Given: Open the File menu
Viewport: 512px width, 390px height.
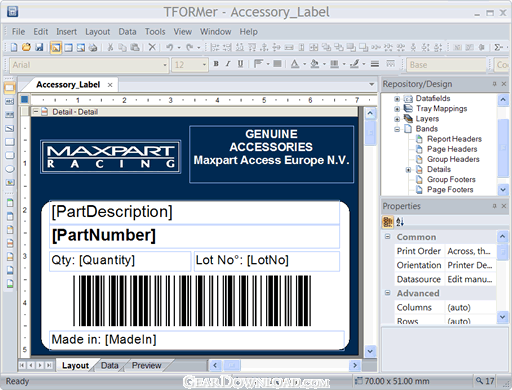Looking at the screenshot, I should click(18, 32).
